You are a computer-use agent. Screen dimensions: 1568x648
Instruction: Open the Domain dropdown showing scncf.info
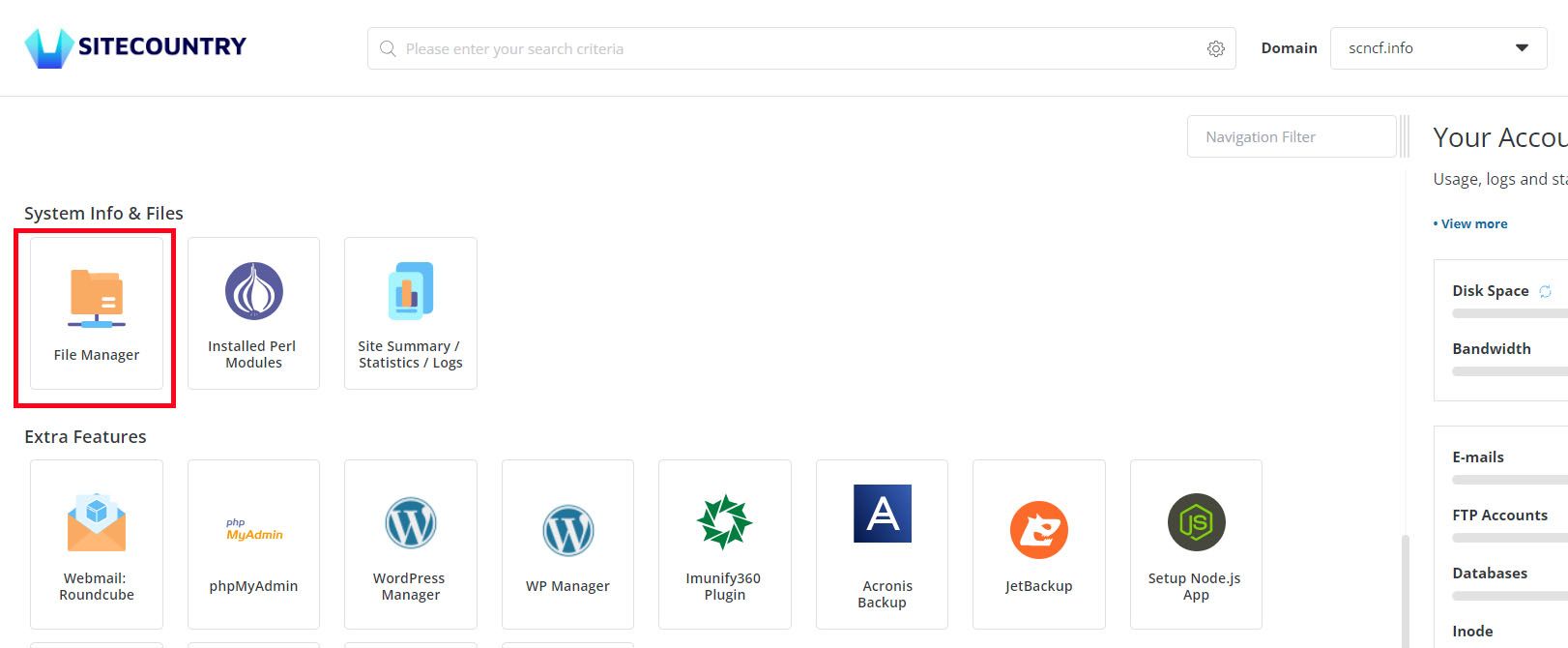1438,48
